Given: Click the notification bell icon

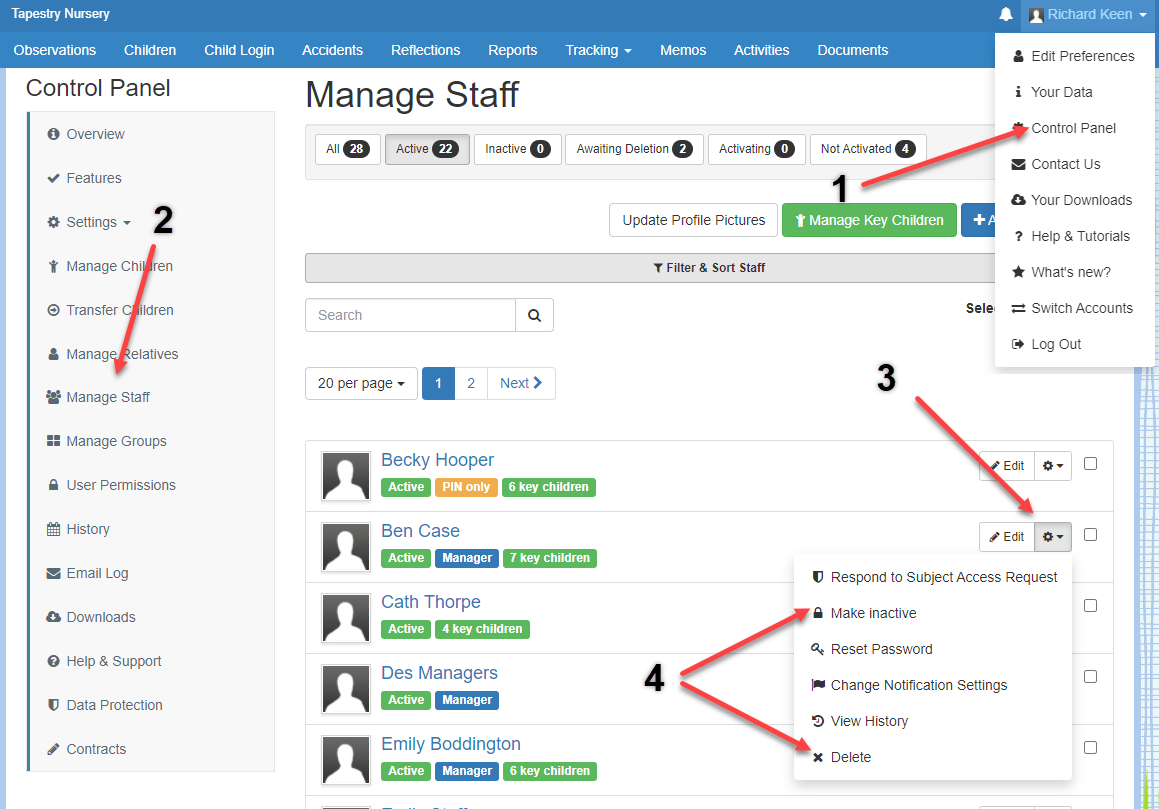Looking at the screenshot, I should pos(1005,14).
